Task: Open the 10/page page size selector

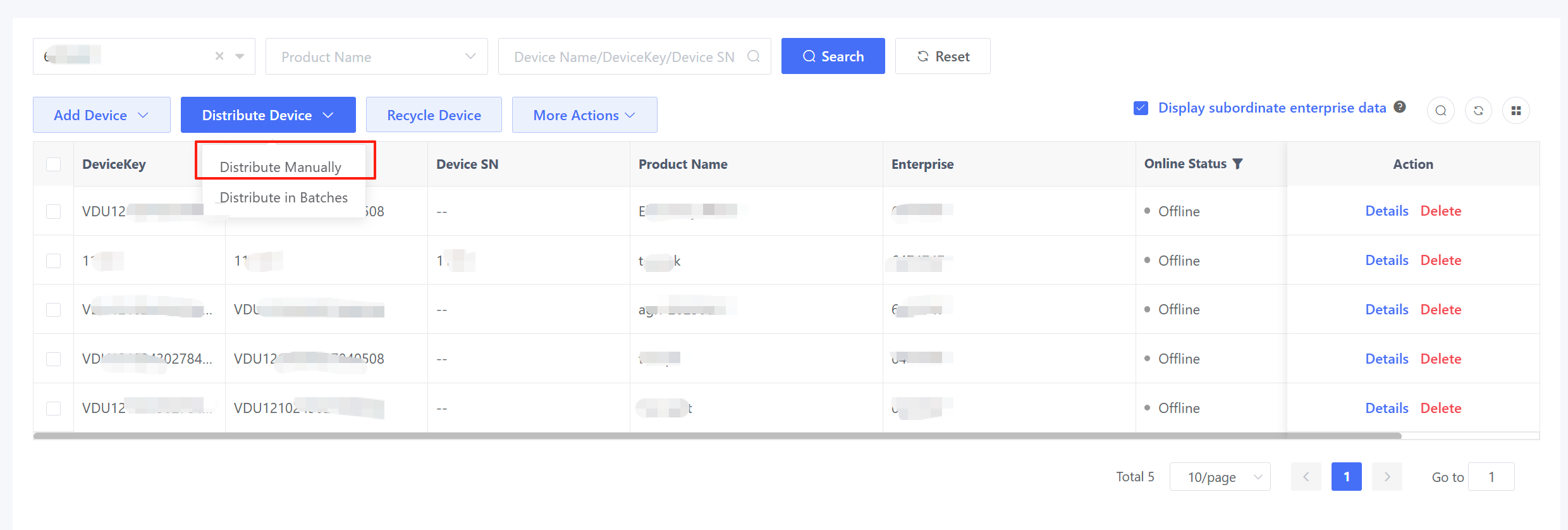Action: pos(1220,477)
